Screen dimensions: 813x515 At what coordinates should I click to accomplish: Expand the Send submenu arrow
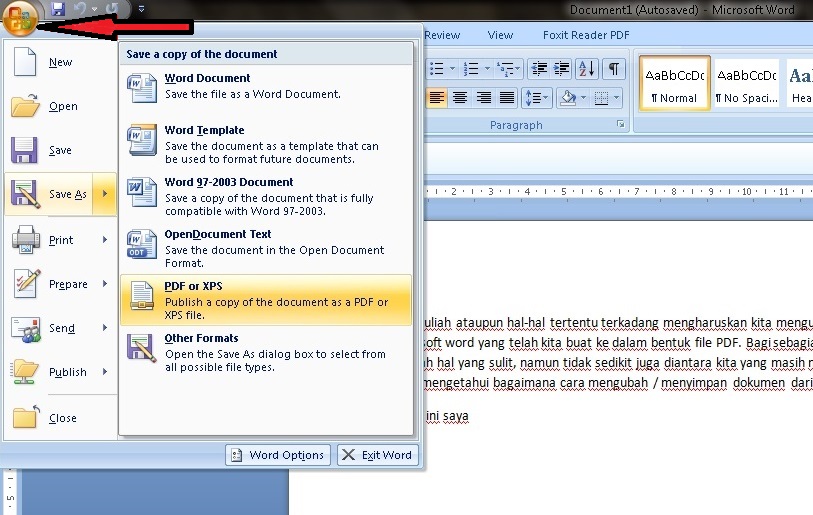(105, 328)
